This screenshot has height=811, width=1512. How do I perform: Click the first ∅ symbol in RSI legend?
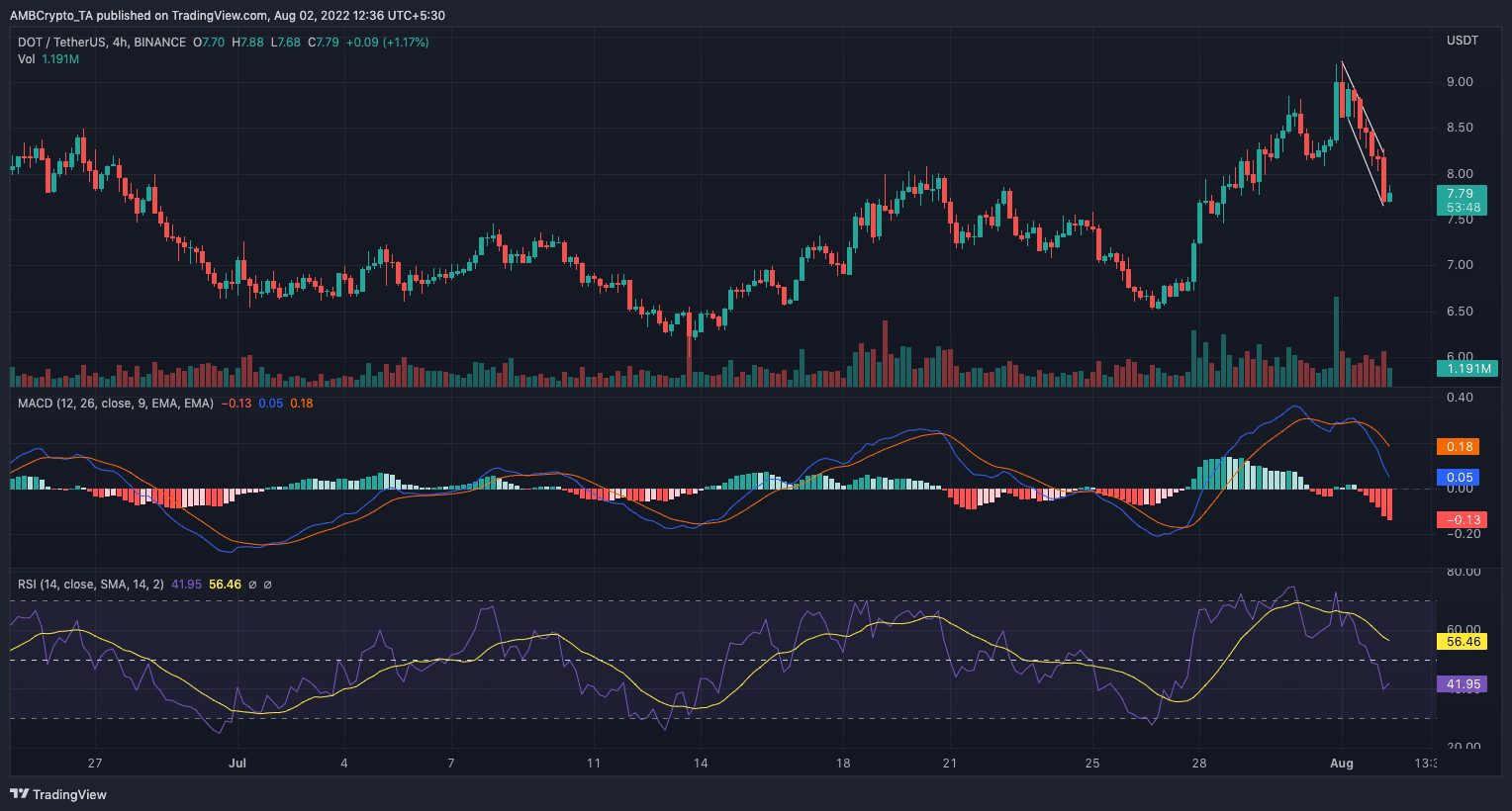tap(252, 585)
